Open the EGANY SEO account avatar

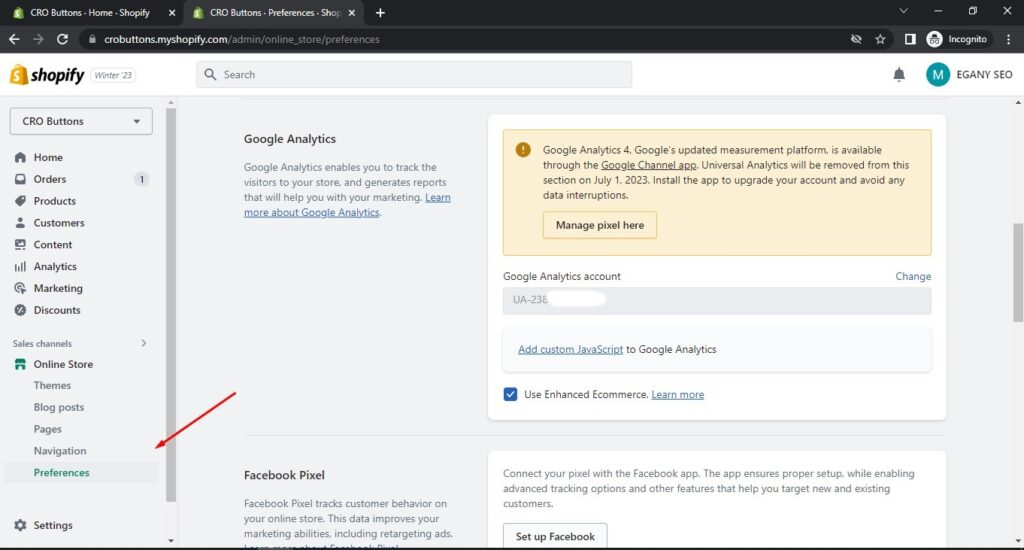pyautogui.click(x=938, y=74)
